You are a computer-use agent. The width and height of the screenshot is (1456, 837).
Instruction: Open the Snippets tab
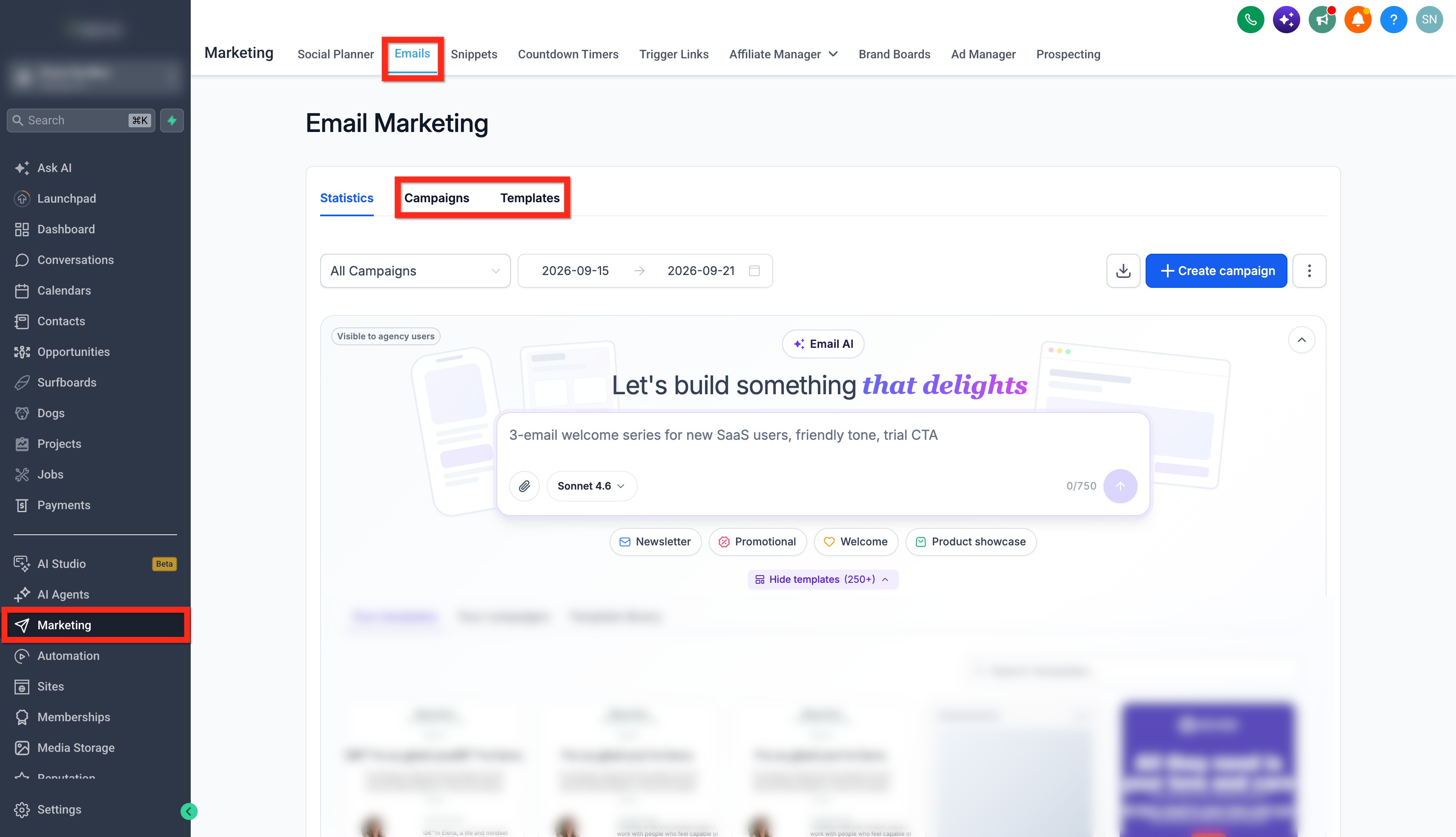(x=474, y=54)
